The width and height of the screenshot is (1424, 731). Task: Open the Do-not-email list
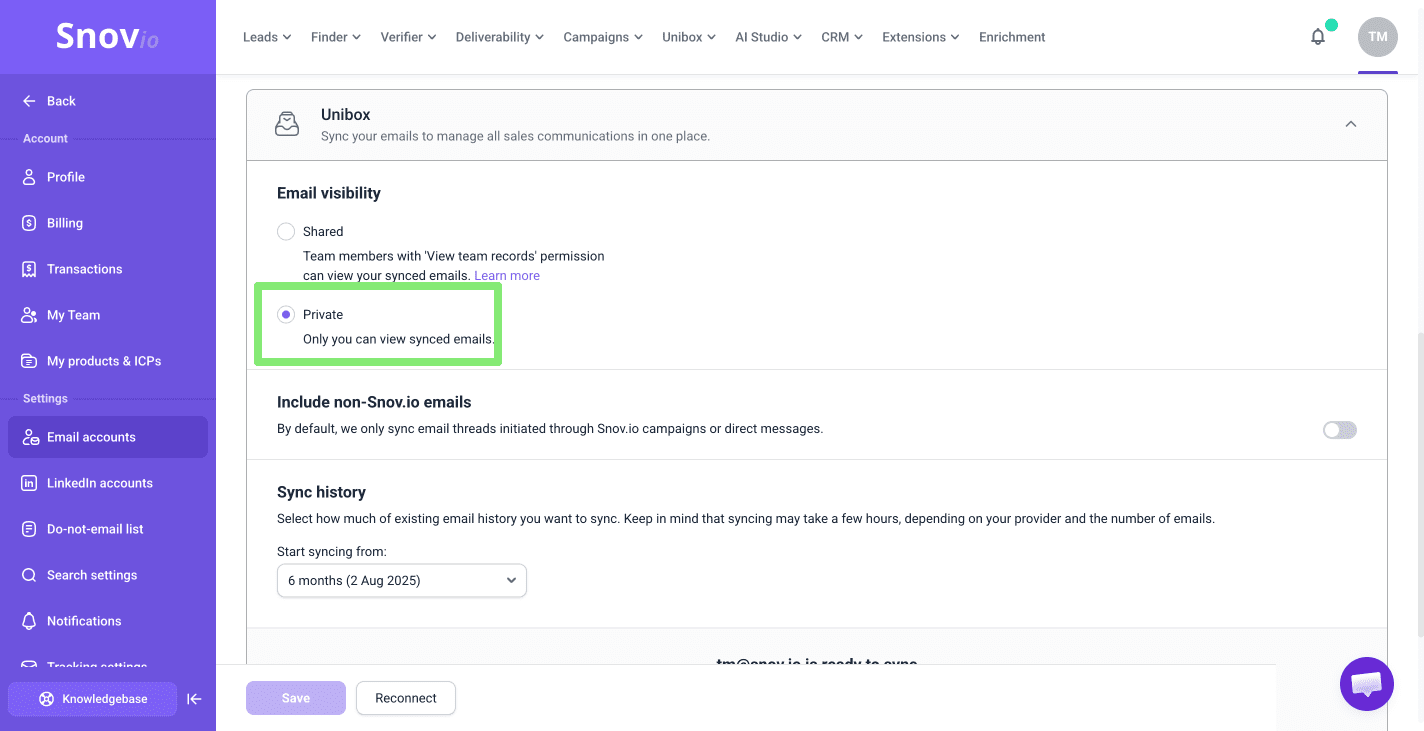coord(95,529)
